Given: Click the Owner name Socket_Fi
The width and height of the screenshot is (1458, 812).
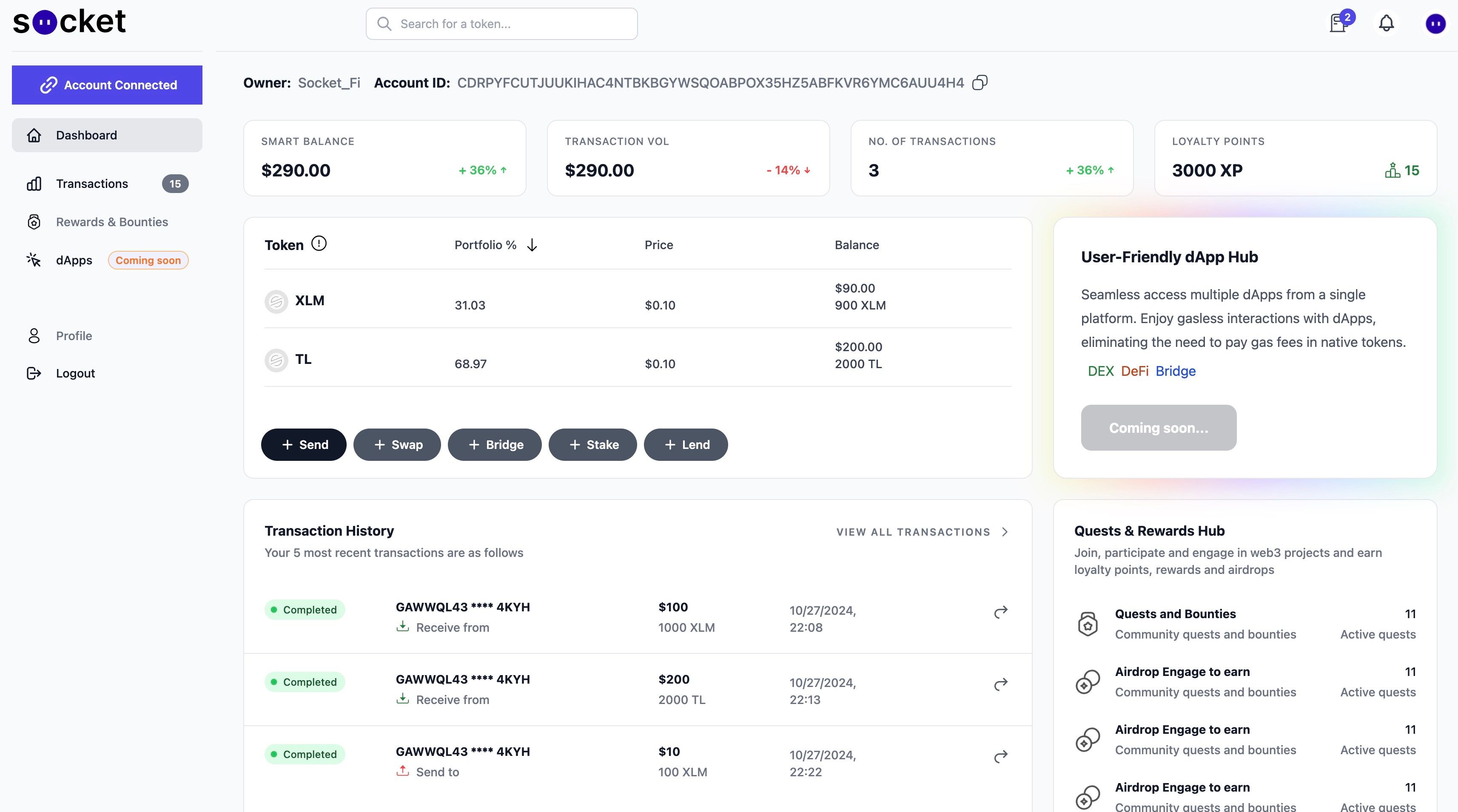Looking at the screenshot, I should coord(329,82).
